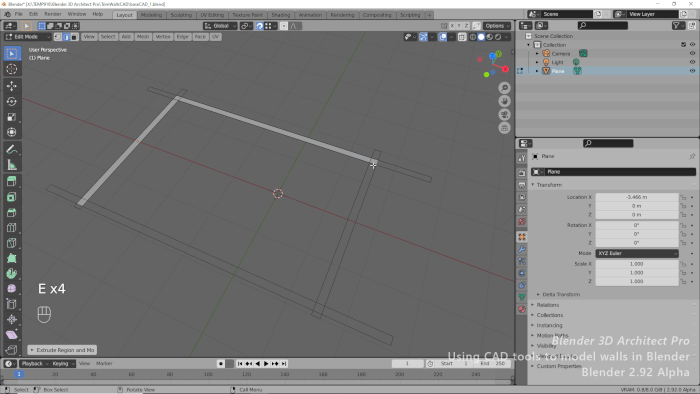This screenshot has width=700, height=394.
Task: Jump to the end frame button
Action: (x=284, y=364)
